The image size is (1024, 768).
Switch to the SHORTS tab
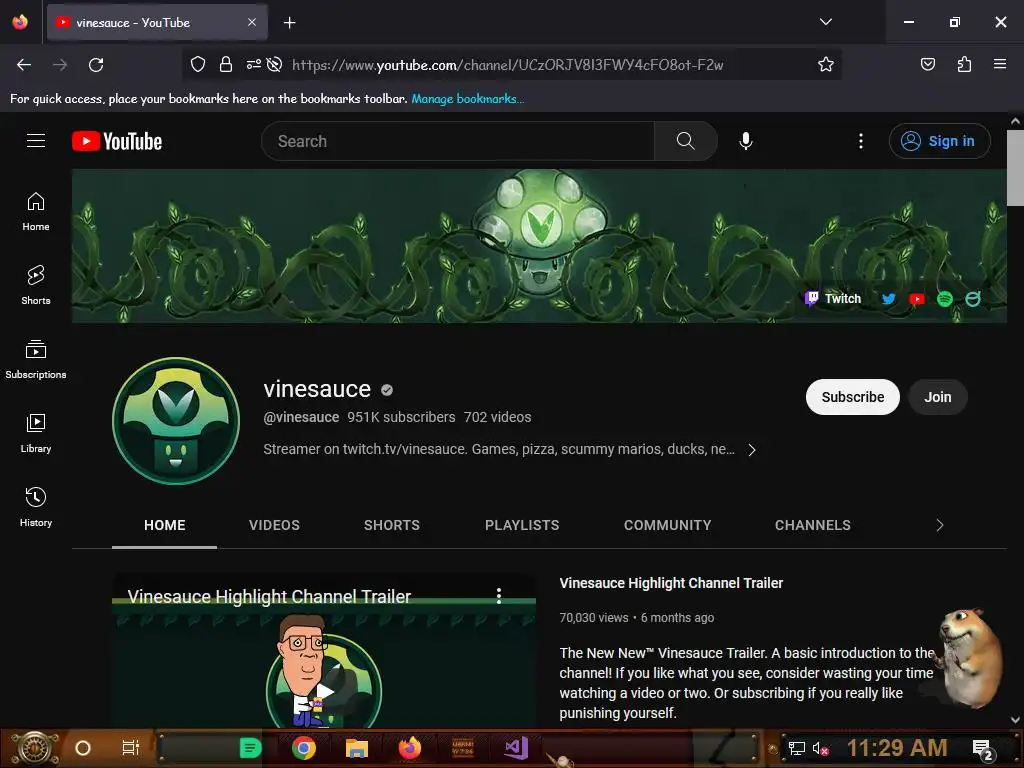(392, 525)
